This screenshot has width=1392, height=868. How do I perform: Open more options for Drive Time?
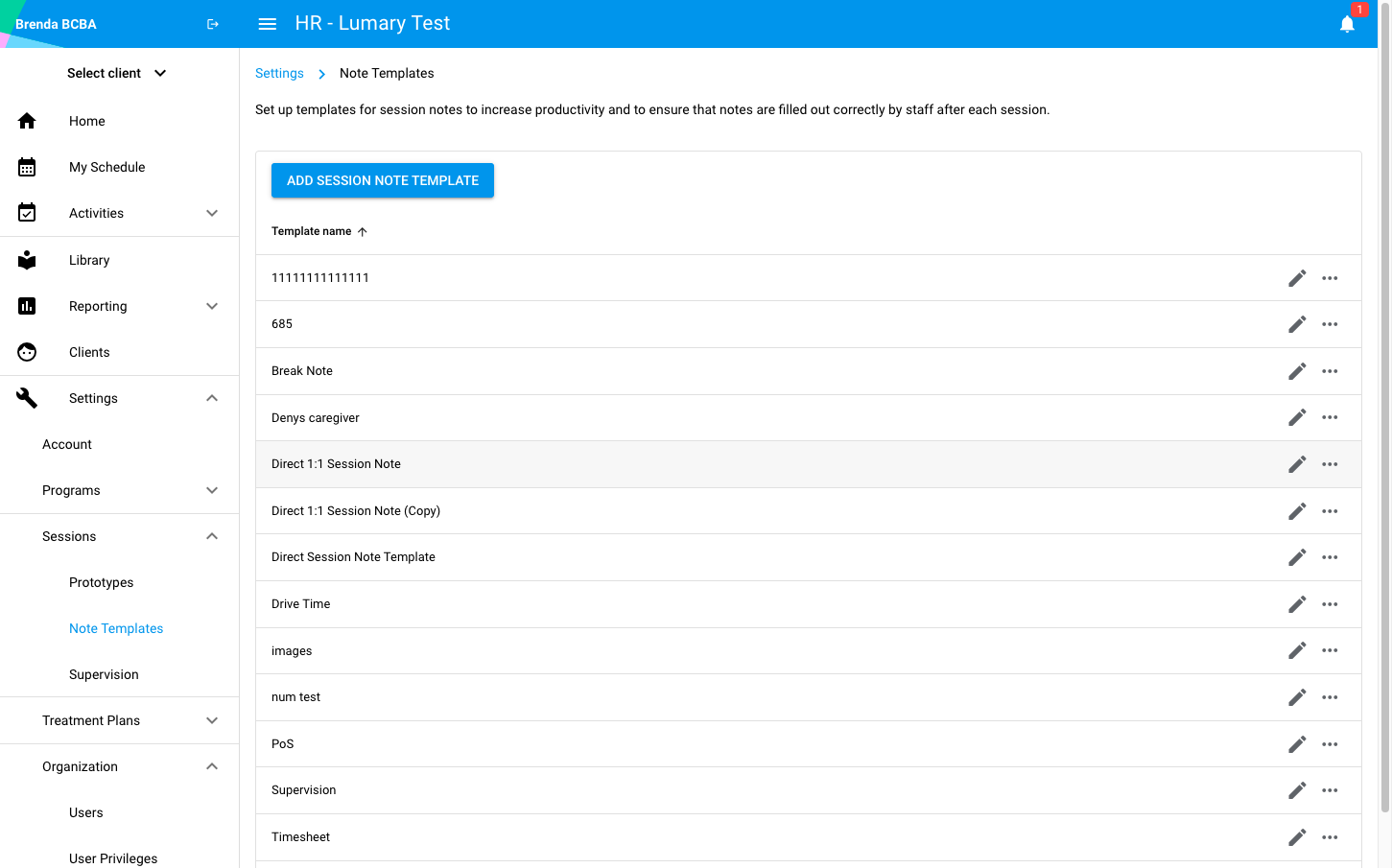click(x=1330, y=604)
